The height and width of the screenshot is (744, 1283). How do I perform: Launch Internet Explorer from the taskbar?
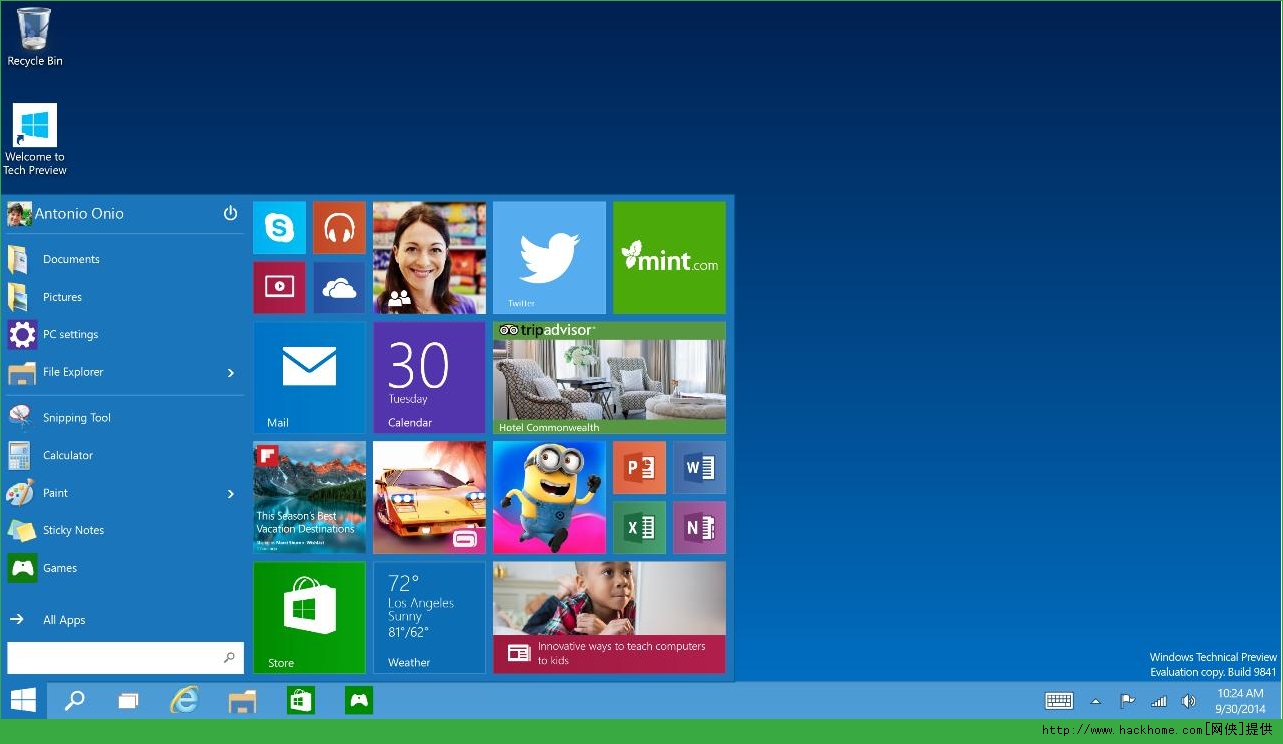tap(185, 700)
